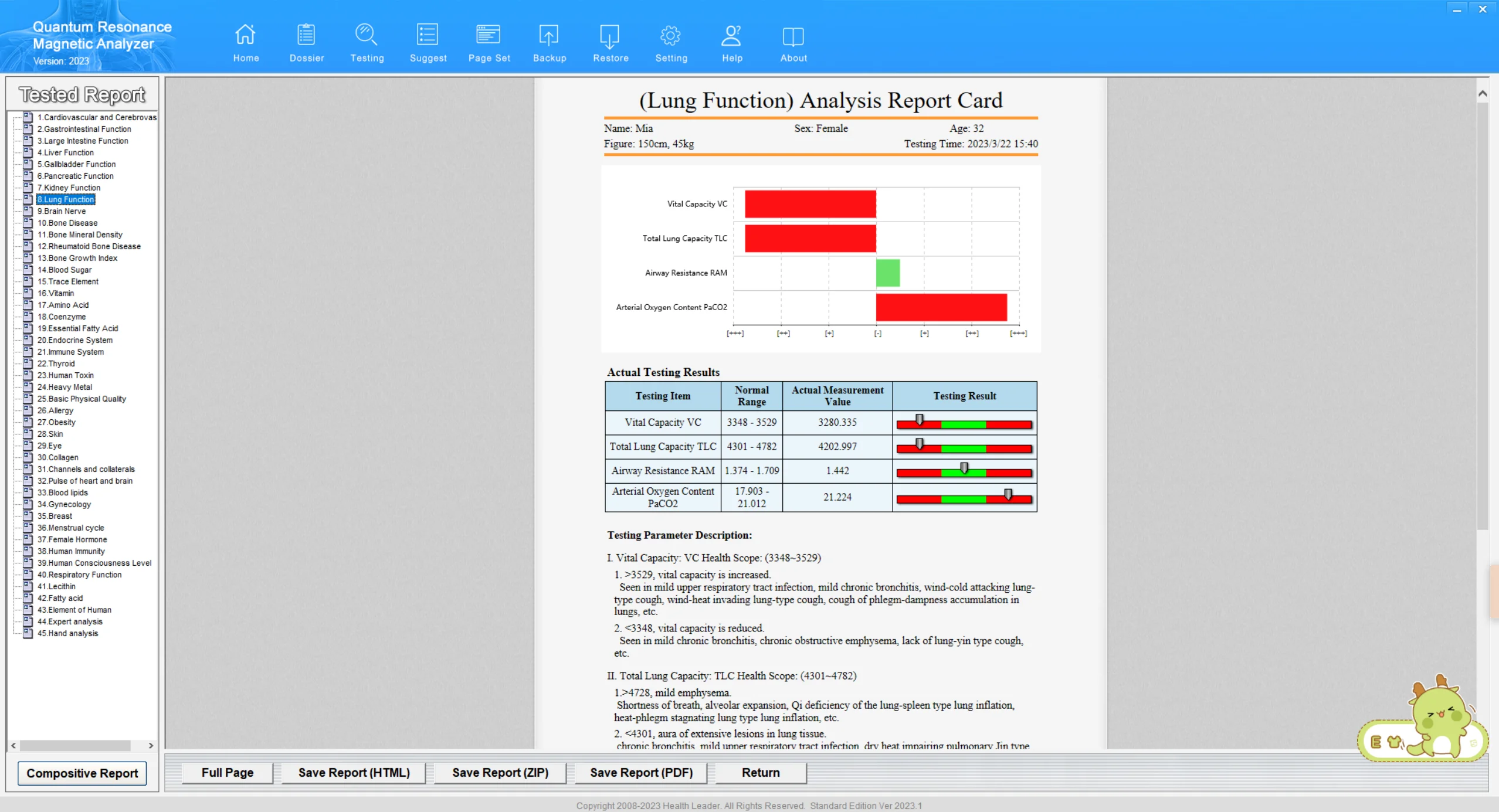Image resolution: width=1499 pixels, height=812 pixels.
Task: Open Help person icon
Action: pos(731,36)
